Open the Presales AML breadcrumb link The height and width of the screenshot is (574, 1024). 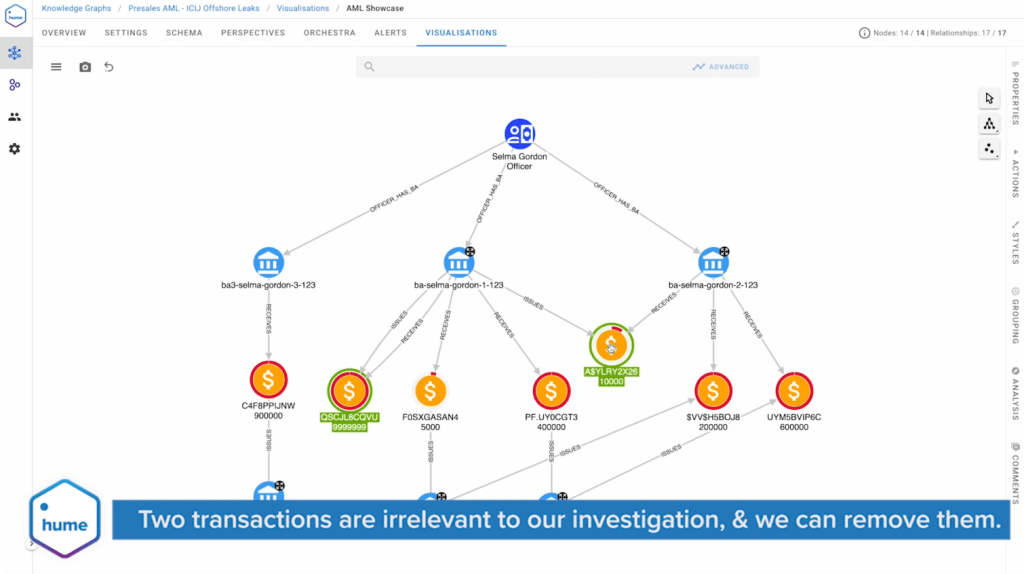194,8
